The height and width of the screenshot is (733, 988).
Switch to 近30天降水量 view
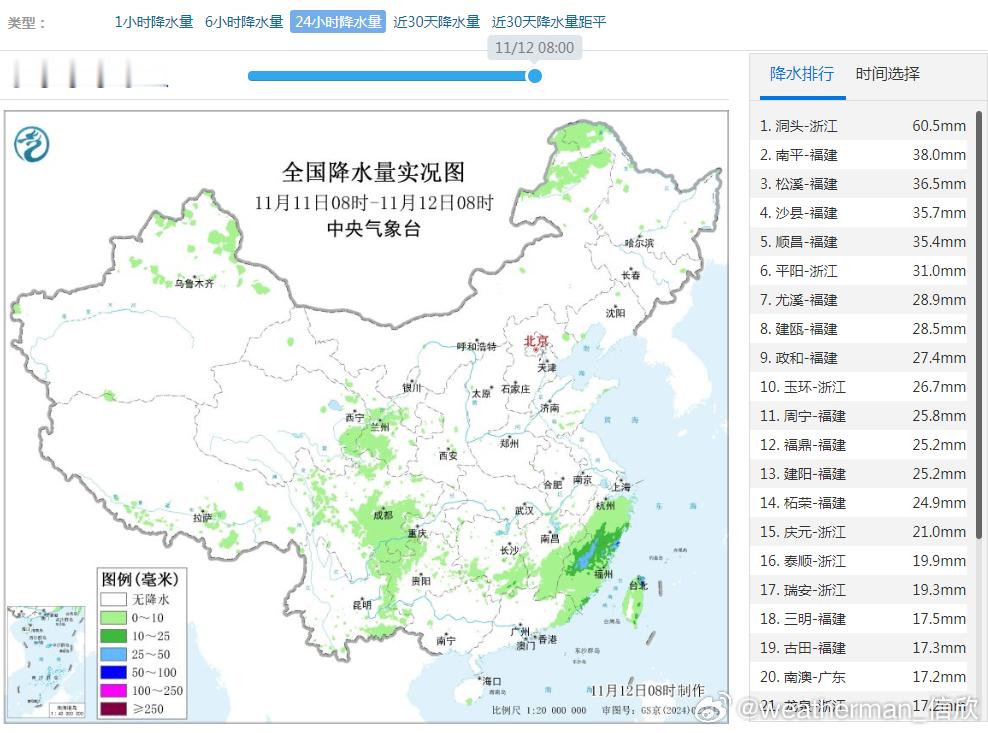pos(435,21)
